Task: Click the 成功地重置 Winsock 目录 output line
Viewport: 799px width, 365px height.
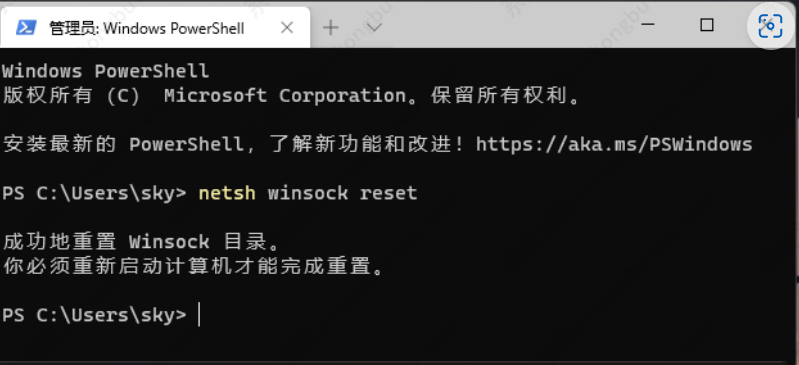Action: (x=142, y=242)
